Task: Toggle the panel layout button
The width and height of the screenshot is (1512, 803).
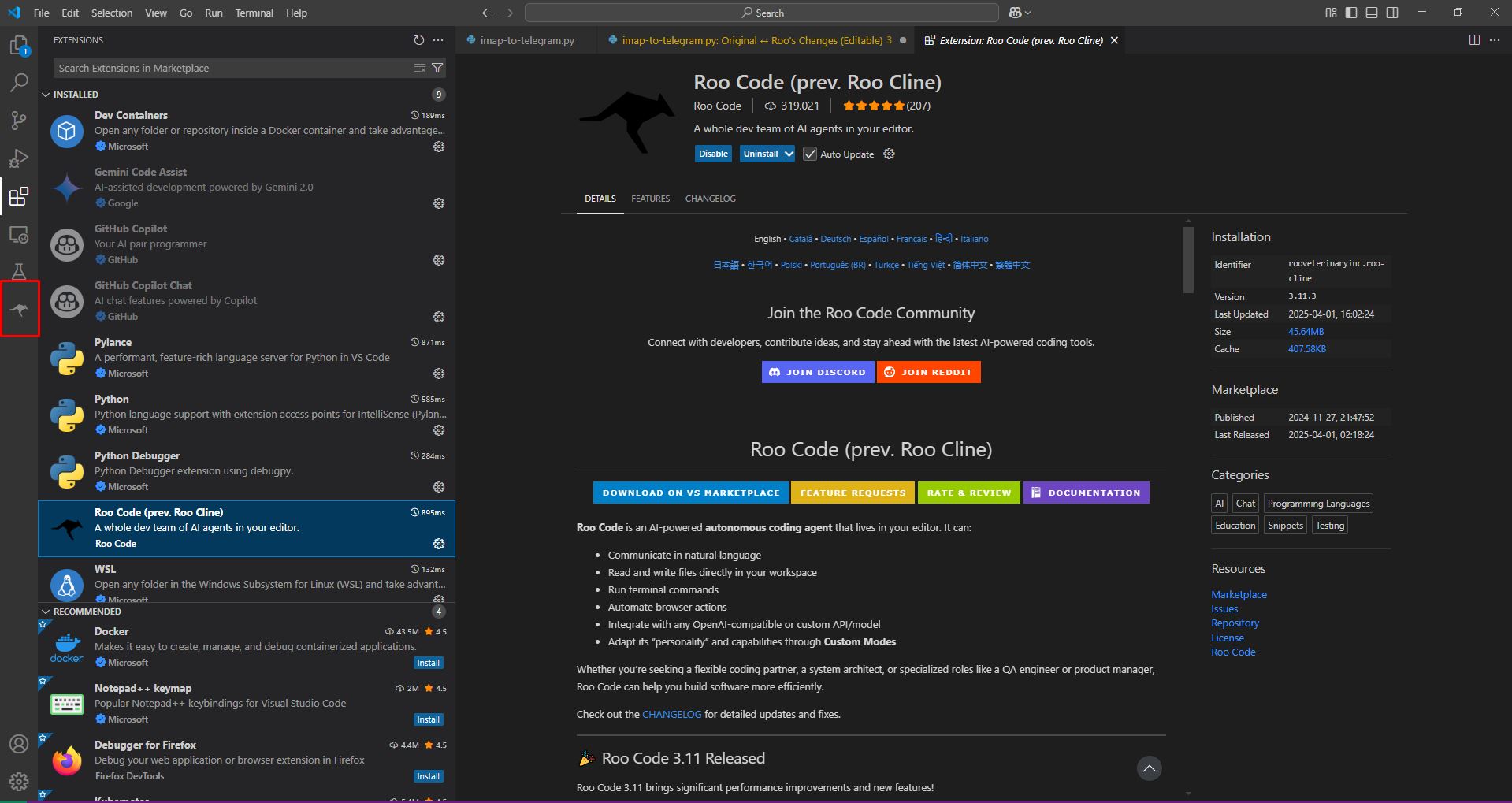Action: pos(1372,13)
